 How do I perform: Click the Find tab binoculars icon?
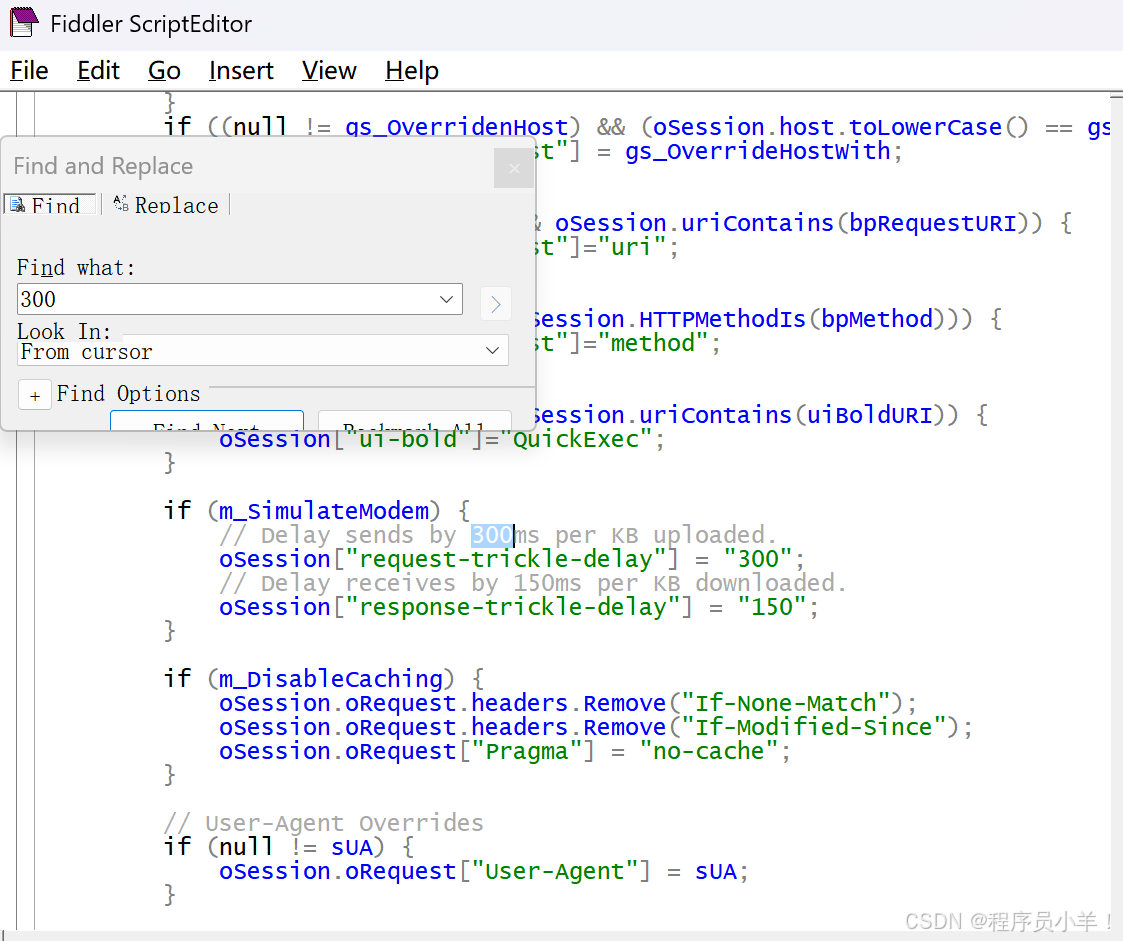pyautogui.click(x=18, y=205)
